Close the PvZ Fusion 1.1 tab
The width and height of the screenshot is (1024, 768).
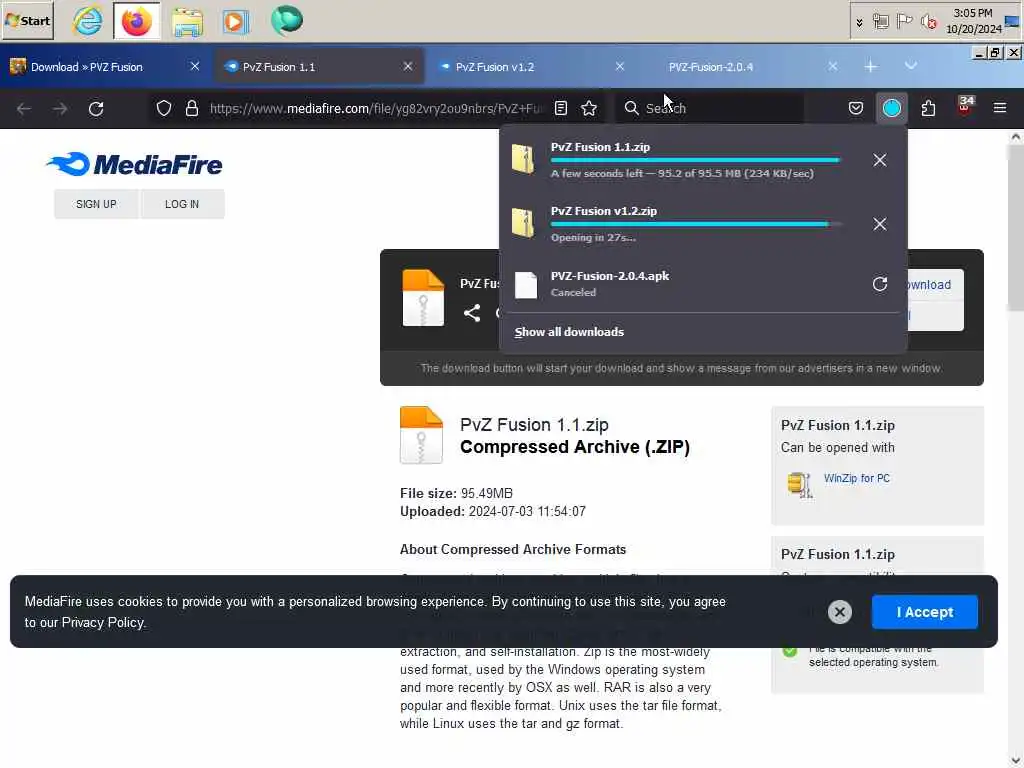(x=408, y=67)
